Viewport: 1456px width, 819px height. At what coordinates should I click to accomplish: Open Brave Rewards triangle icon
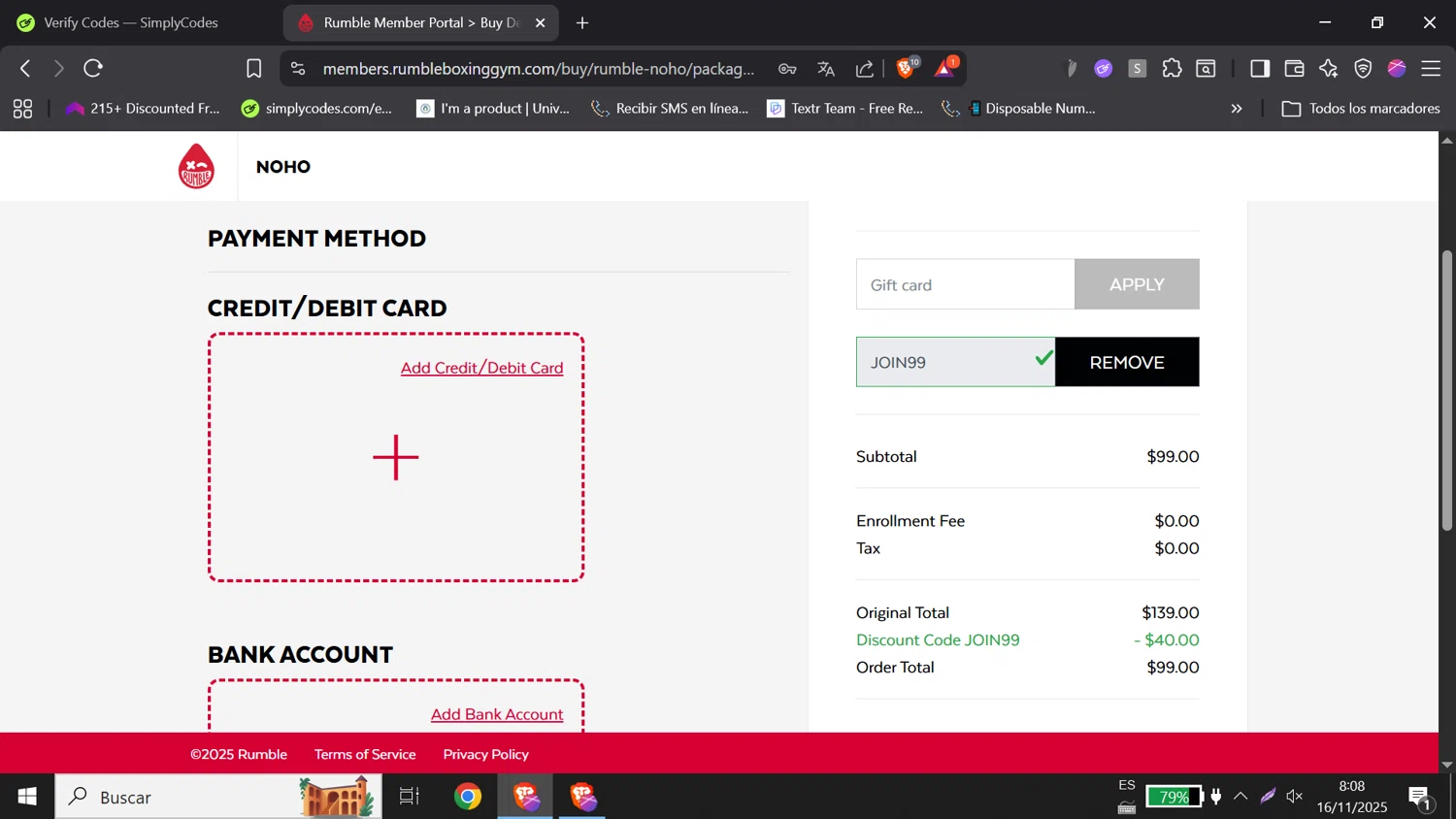coord(945,67)
